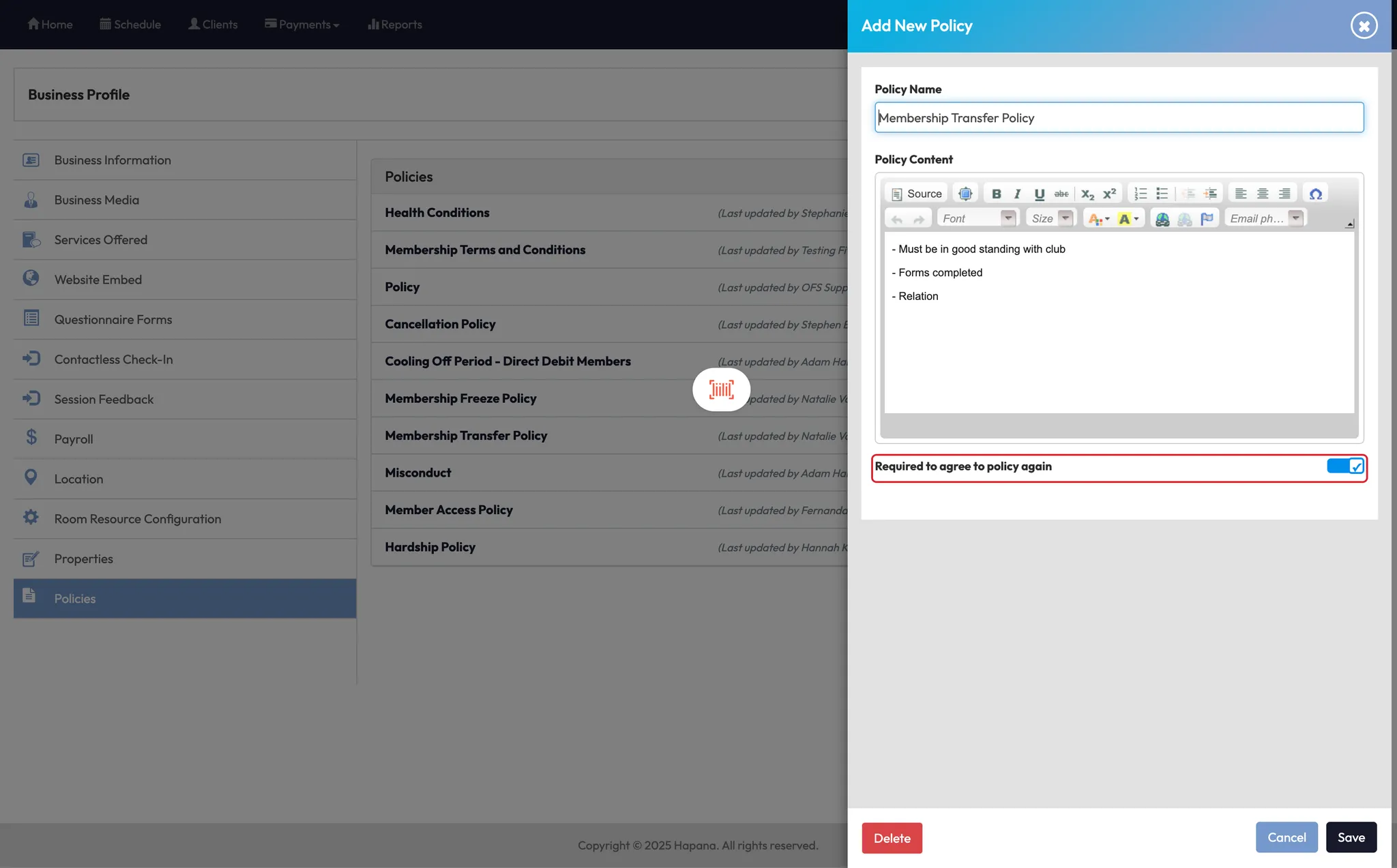Toggle the superscript formatting button

pos(1109,194)
